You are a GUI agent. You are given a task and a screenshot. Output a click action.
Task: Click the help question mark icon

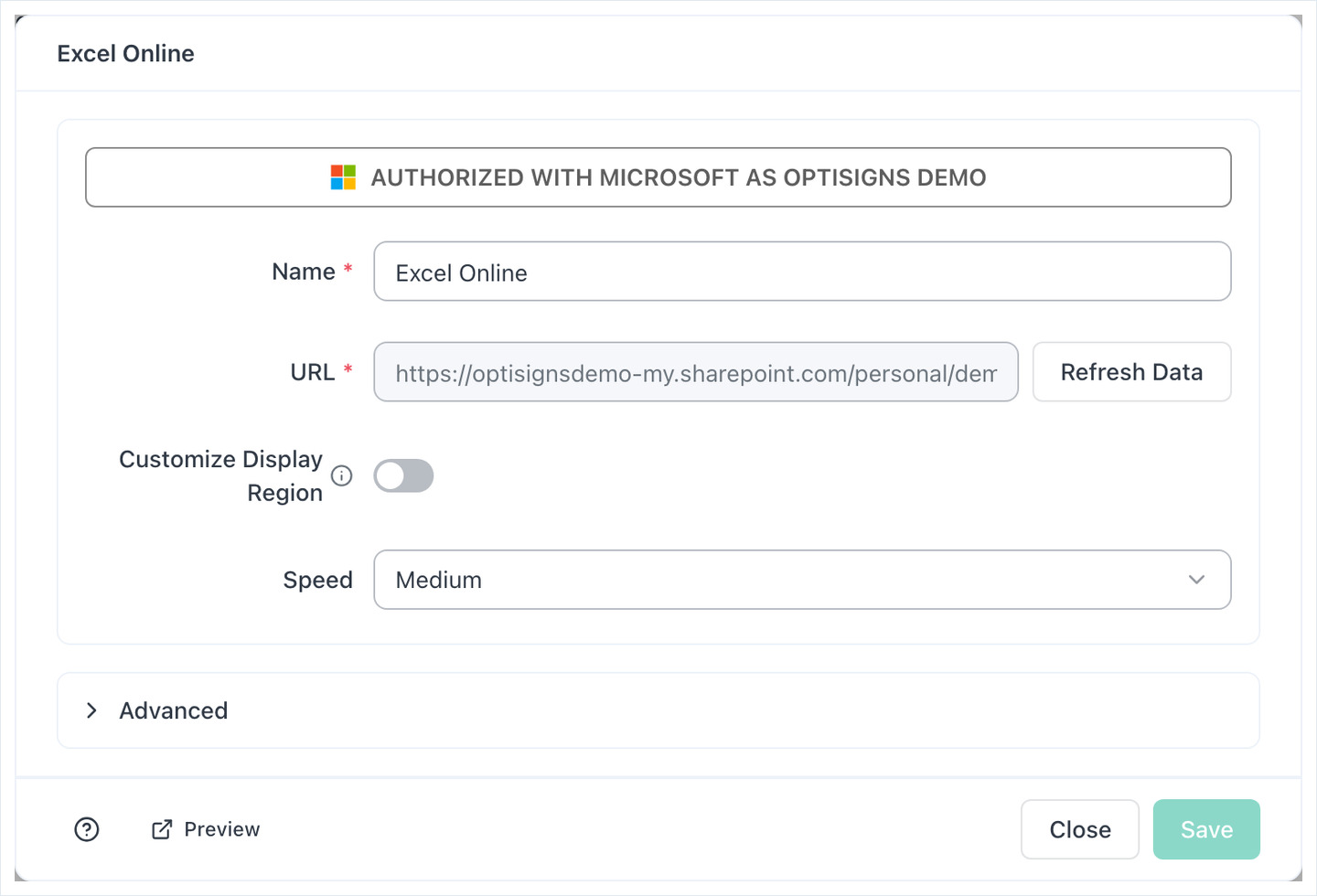(87, 829)
